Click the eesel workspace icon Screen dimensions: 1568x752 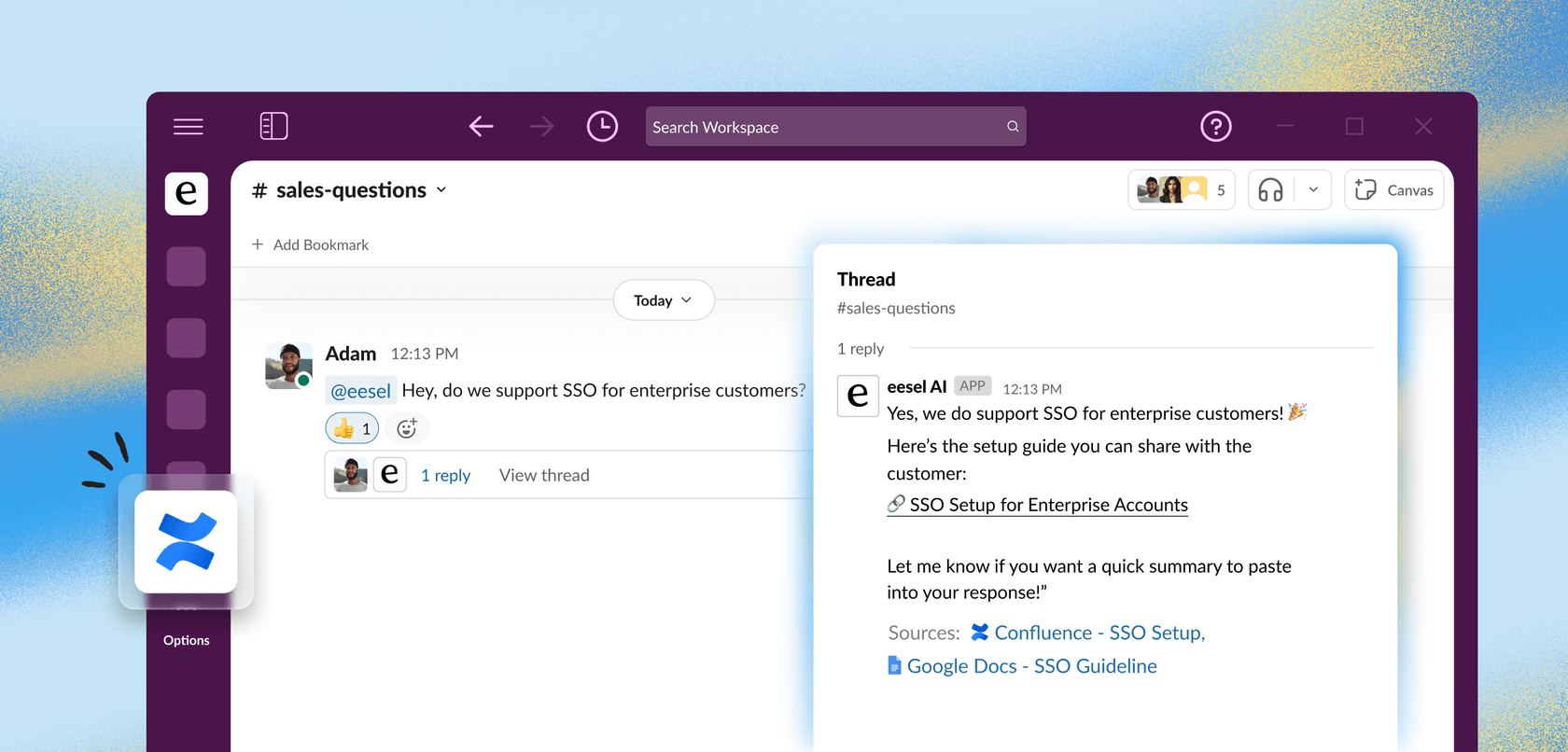pyautogui.click(x=187, y=193)
